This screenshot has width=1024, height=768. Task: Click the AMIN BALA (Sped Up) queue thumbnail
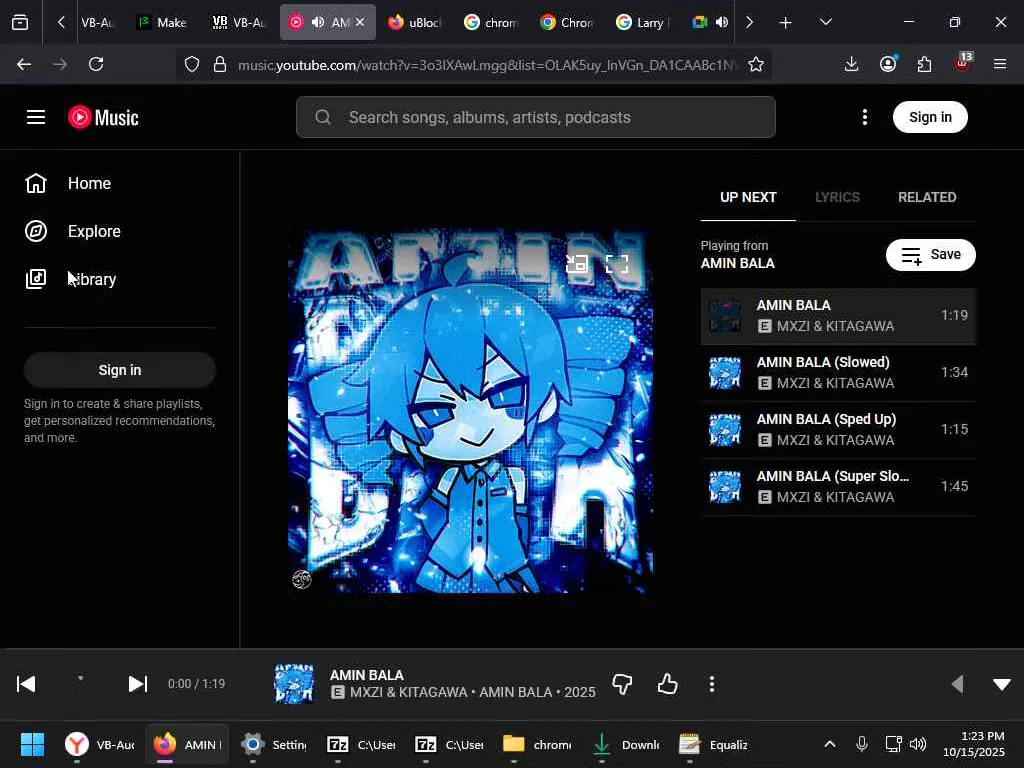tap(725, 430)
